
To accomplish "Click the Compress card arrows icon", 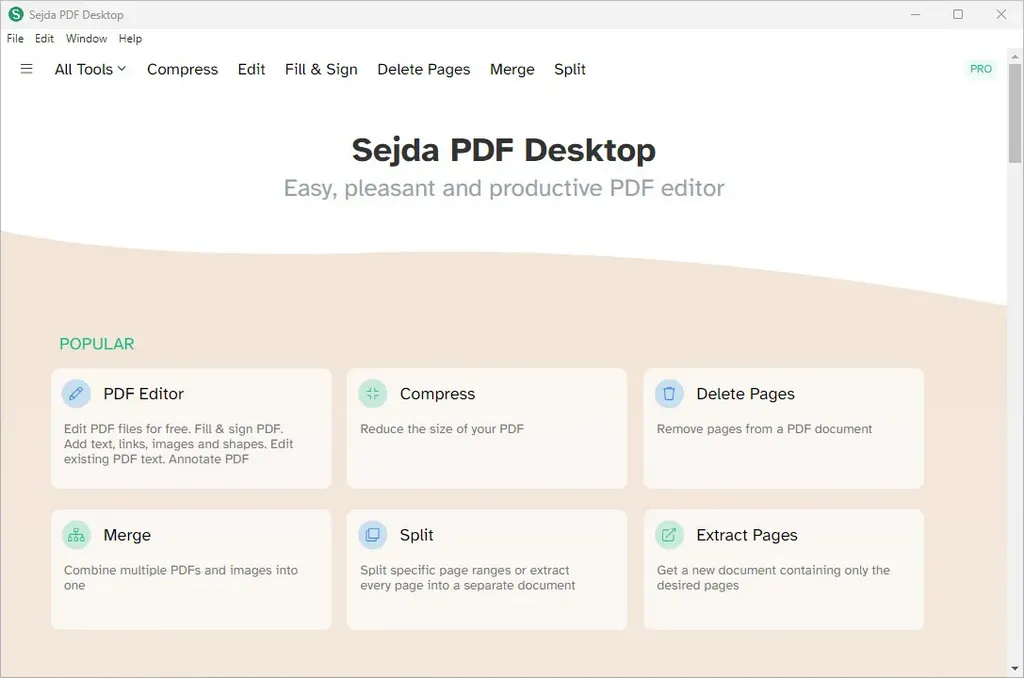I will coord(373,394).
